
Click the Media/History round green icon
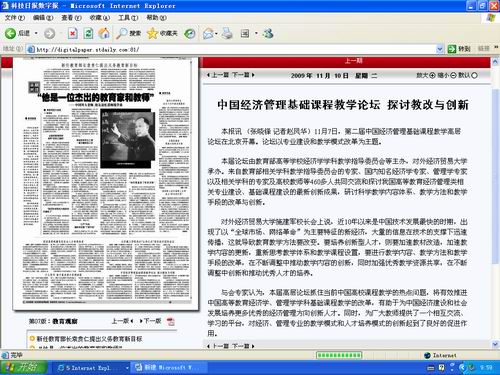pos(190,33)
